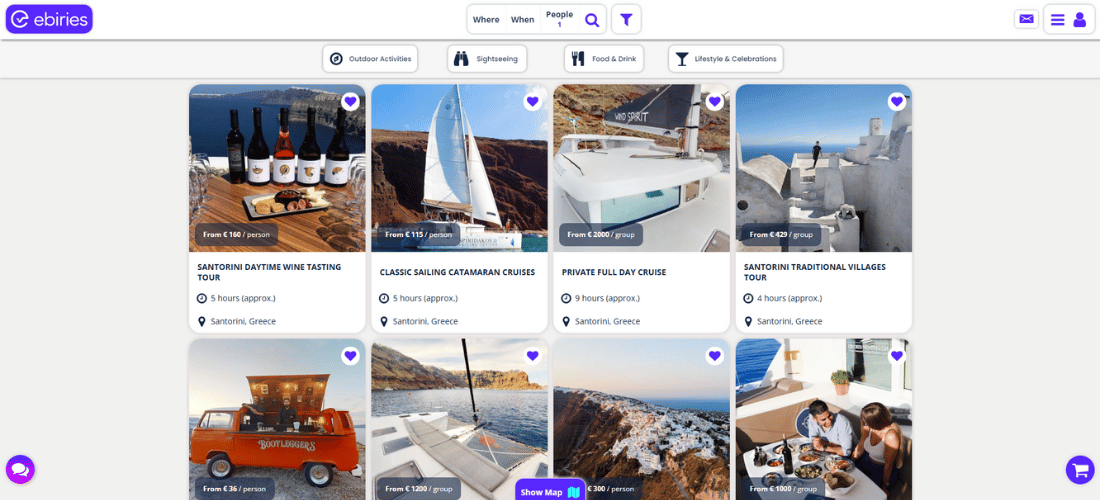Select the Lifestyle & Celebrations category
Viewport: 1100px width, 500px height.
pyautogui.click(x=725, y=59)
